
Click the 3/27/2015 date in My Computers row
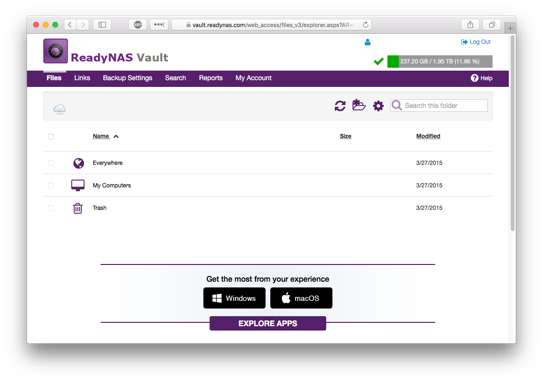click(x=429, y=185)
